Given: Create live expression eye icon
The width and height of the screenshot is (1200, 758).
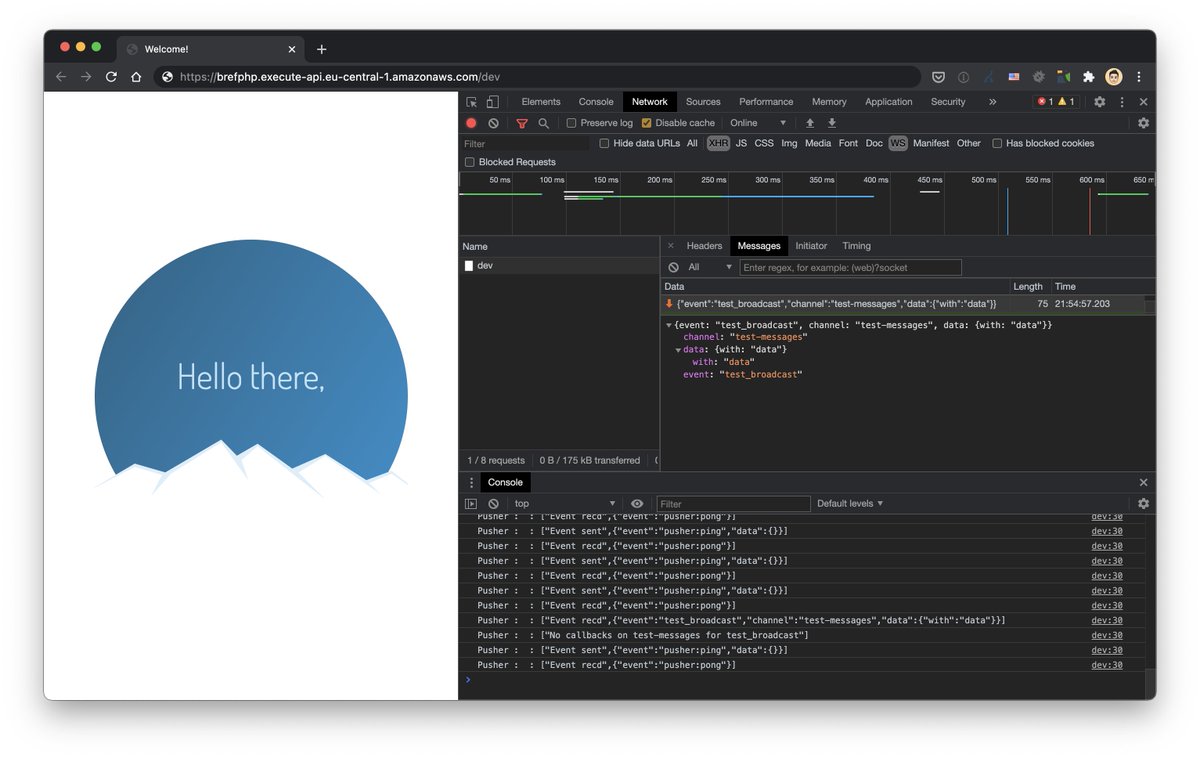Looking at the screenshot, I should (x=637, y=504).
